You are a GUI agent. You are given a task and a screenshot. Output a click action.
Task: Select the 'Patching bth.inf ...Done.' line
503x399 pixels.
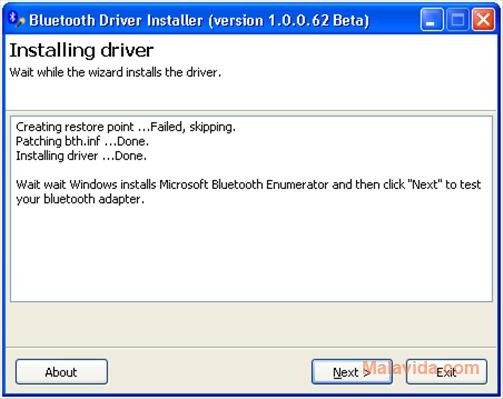(x=82, y=141)
